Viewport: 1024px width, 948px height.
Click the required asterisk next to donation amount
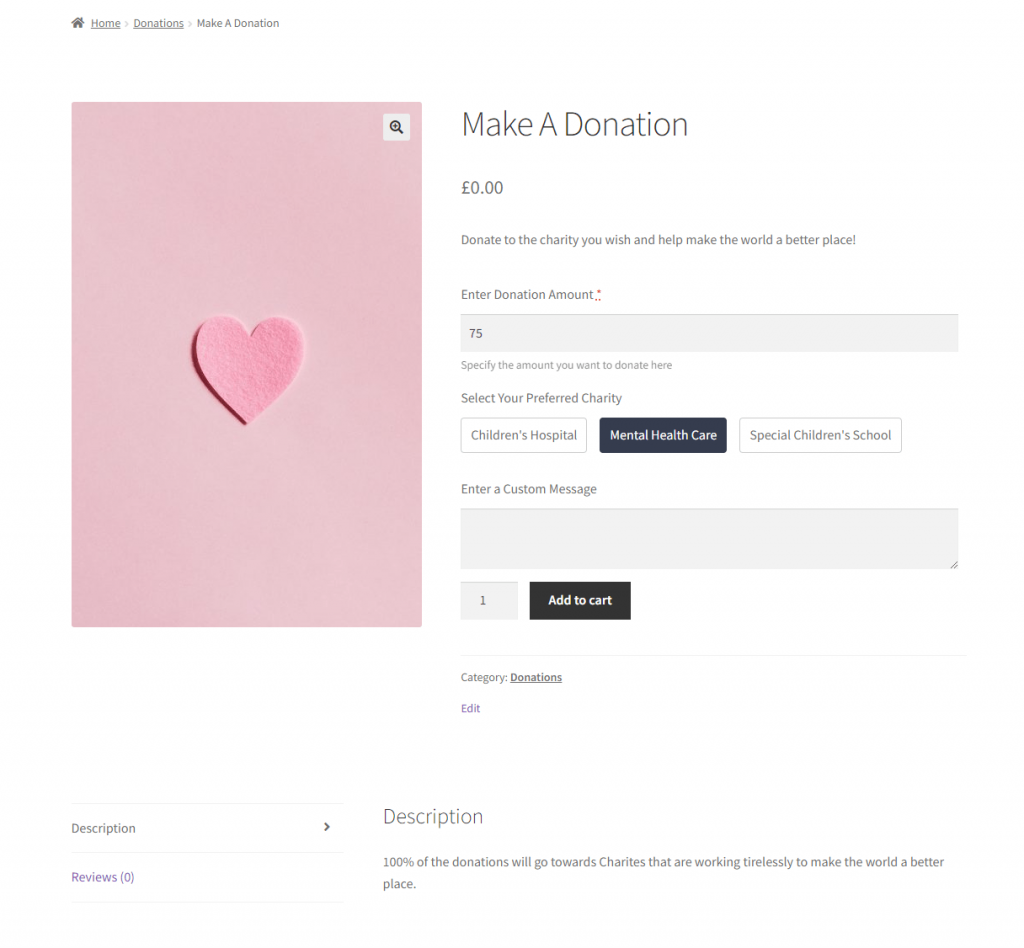[598, 293]
